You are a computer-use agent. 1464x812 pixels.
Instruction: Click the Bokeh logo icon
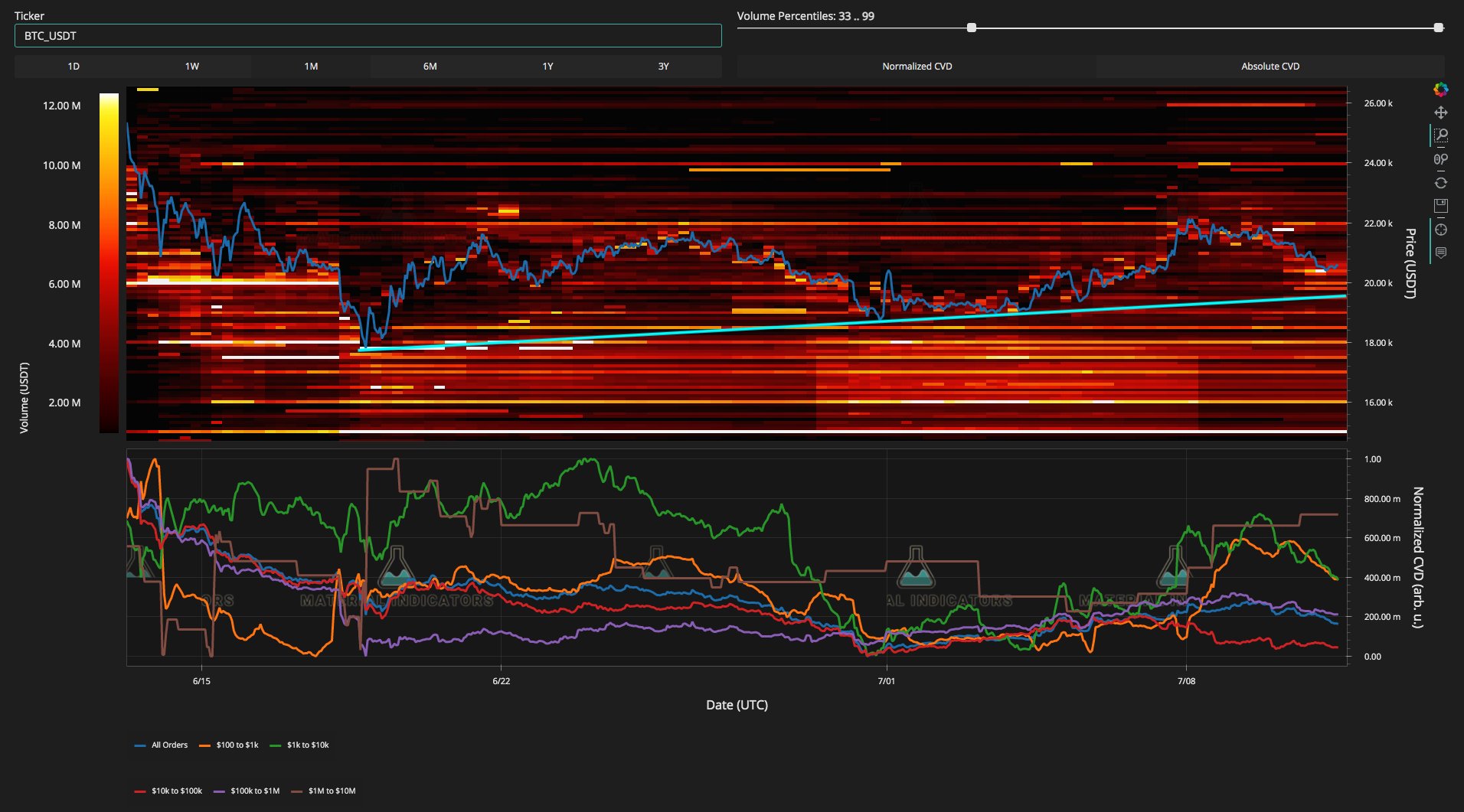tap(1440, 90)
